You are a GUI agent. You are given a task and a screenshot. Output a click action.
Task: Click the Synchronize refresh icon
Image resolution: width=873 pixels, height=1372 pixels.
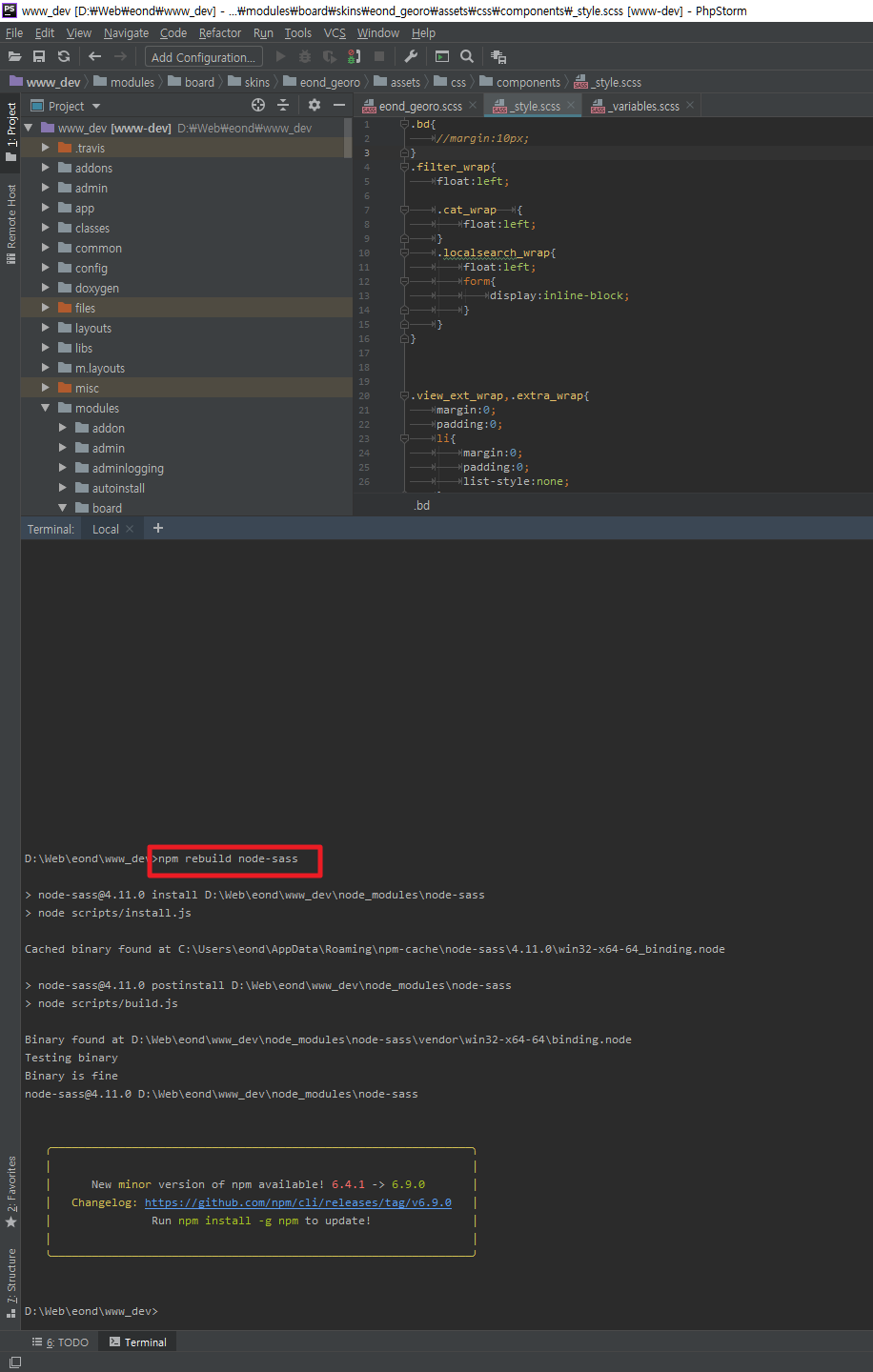[64, 57]
